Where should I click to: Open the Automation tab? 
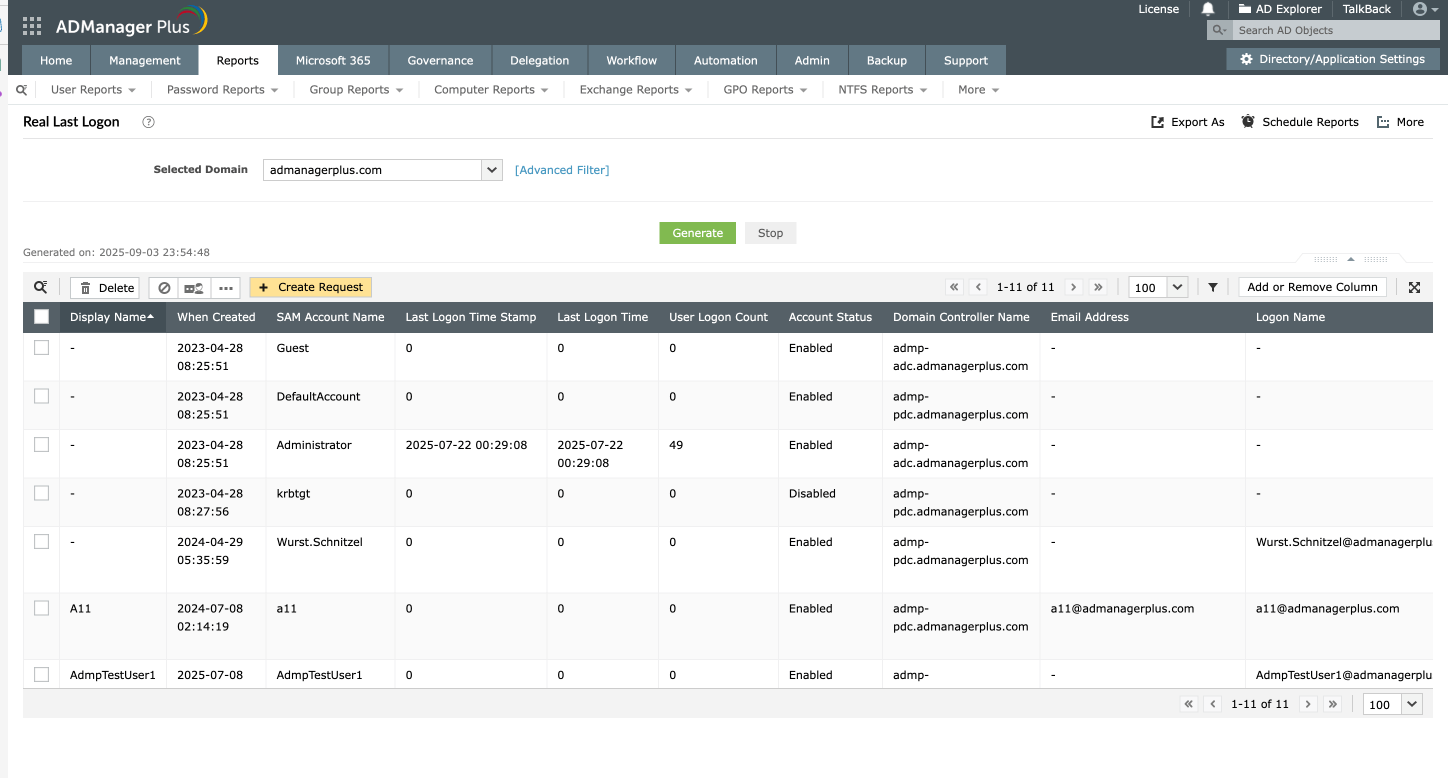(725, 60)
